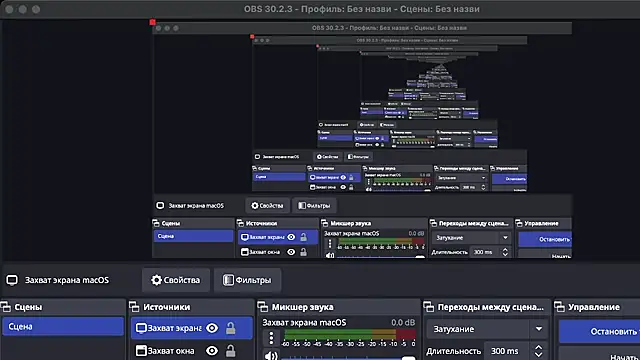Click the Источники dock panel icon

134,307
